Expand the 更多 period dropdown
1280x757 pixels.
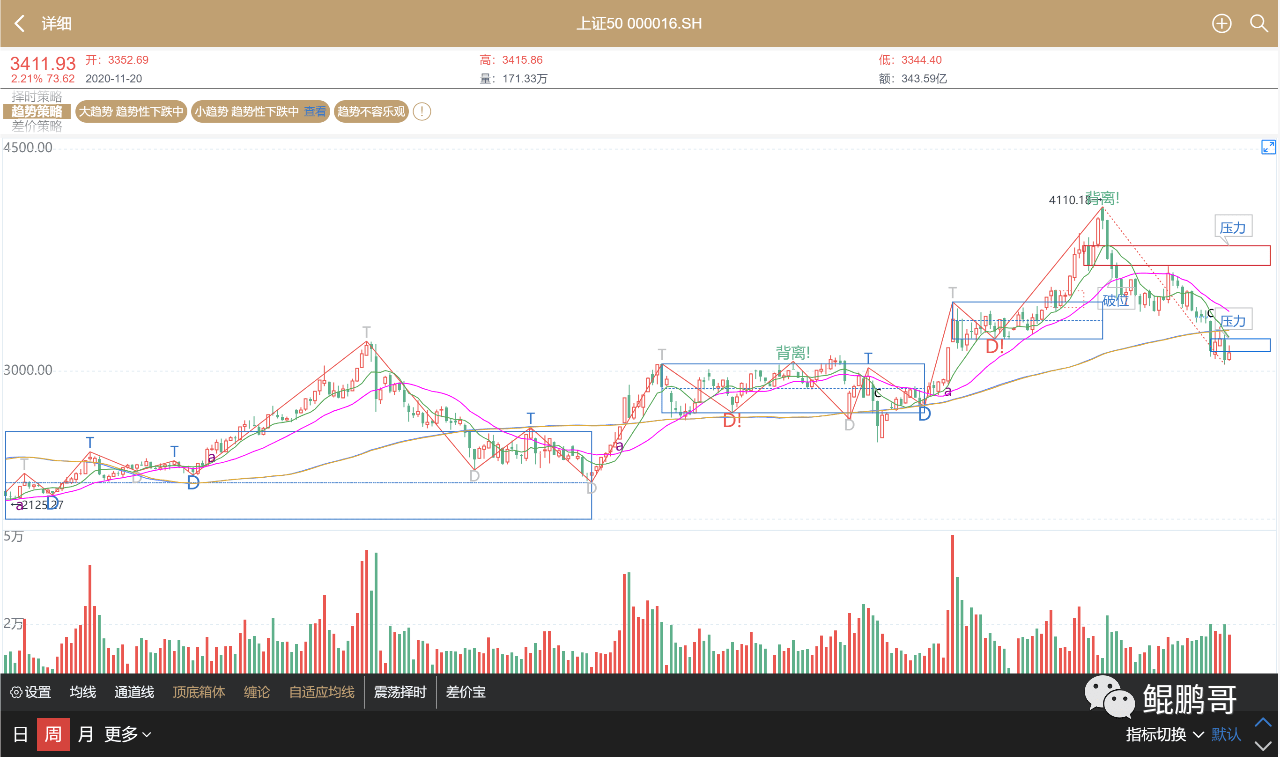click(x=128, y=734)
